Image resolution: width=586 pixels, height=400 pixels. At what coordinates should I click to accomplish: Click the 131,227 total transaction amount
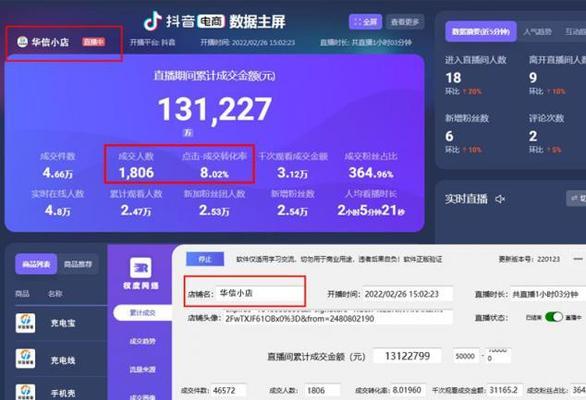coord(215,109)
